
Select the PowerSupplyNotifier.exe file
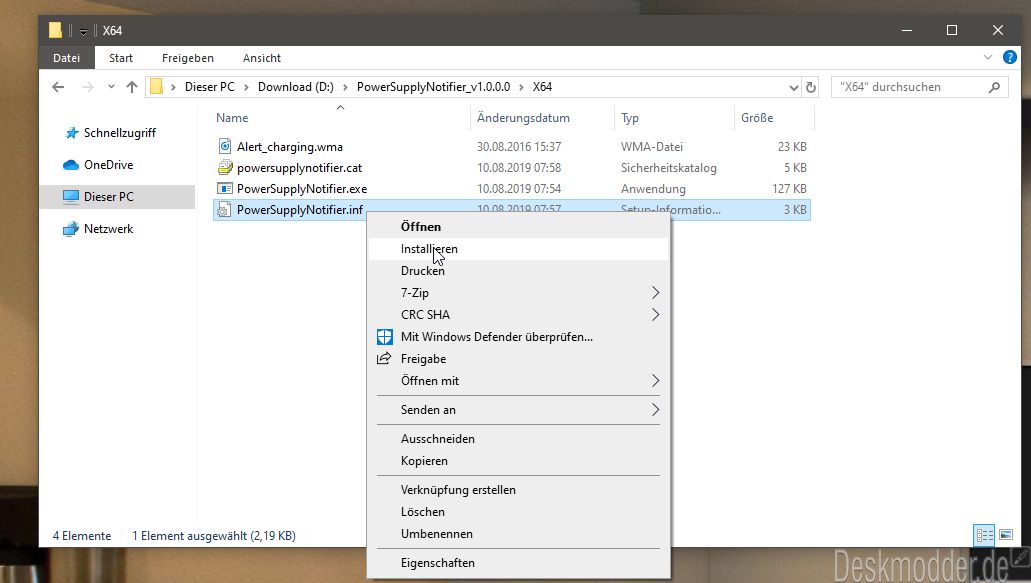[x=302, y=189]
